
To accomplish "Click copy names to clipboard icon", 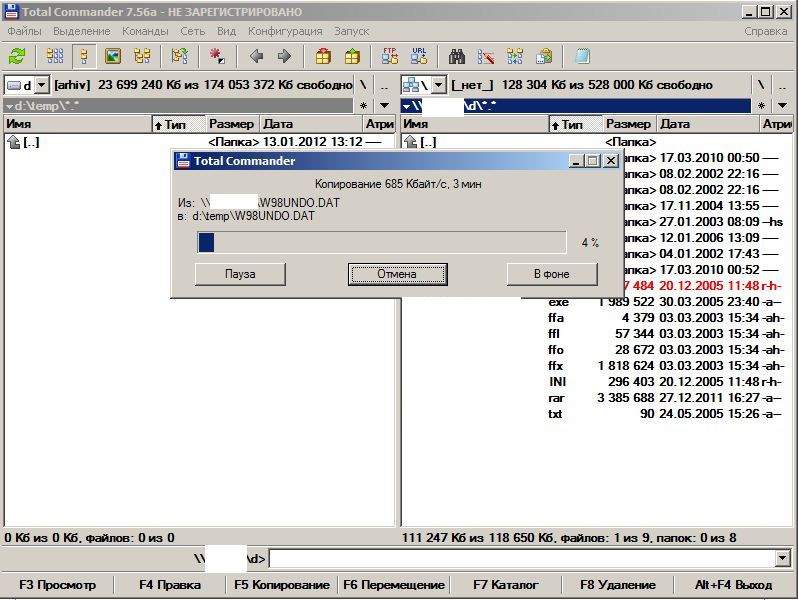I will point(544,56).
